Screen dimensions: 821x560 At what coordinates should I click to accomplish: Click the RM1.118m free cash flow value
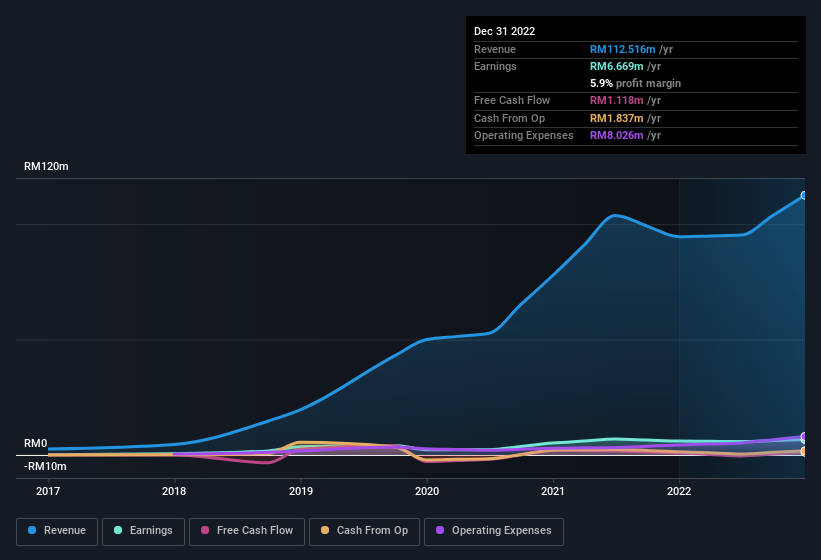[x=616, y=100]
